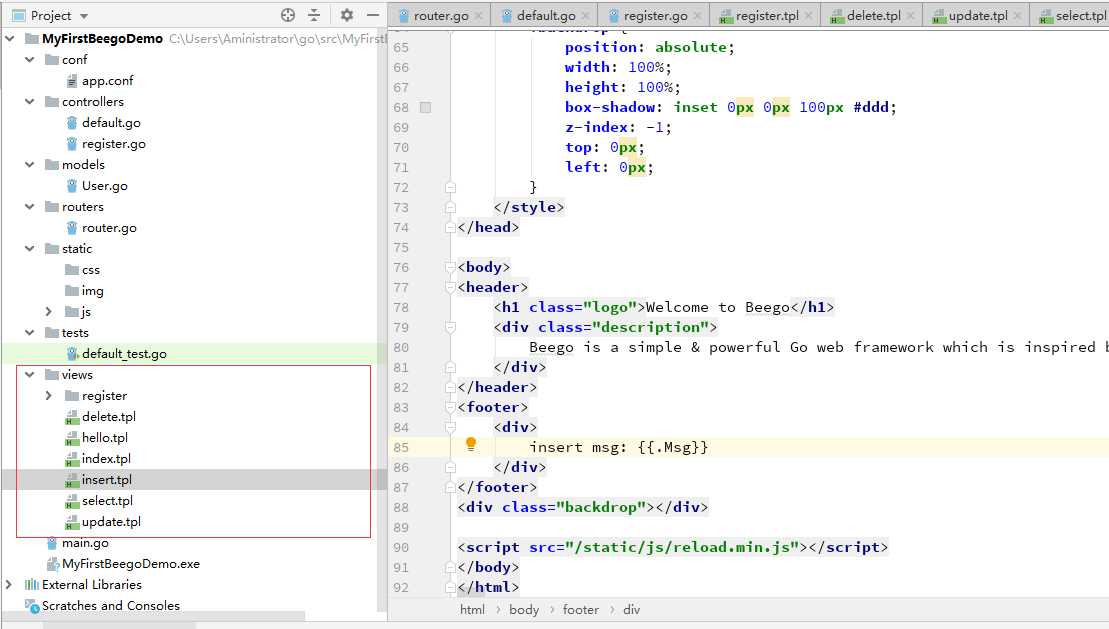The image size is (1109, 629).
Task: Click the footer breadcrumb
Action: pyautogui.click(x=581, y=609)
